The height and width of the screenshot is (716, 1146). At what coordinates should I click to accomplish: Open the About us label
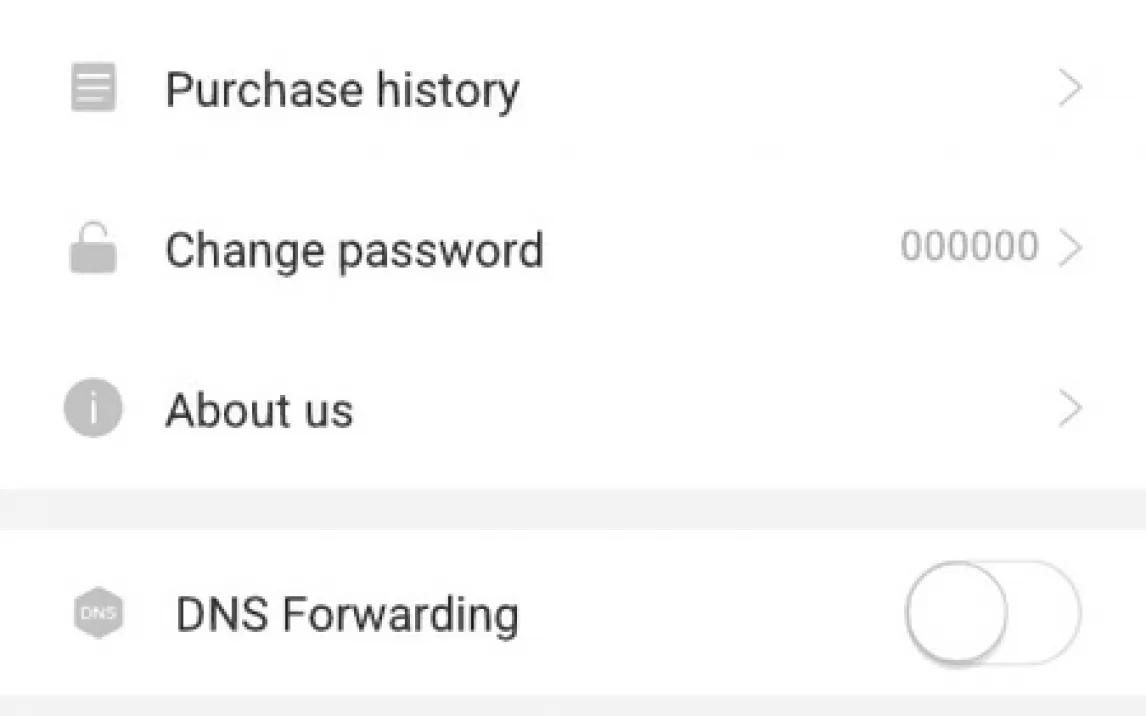point(259,410)
